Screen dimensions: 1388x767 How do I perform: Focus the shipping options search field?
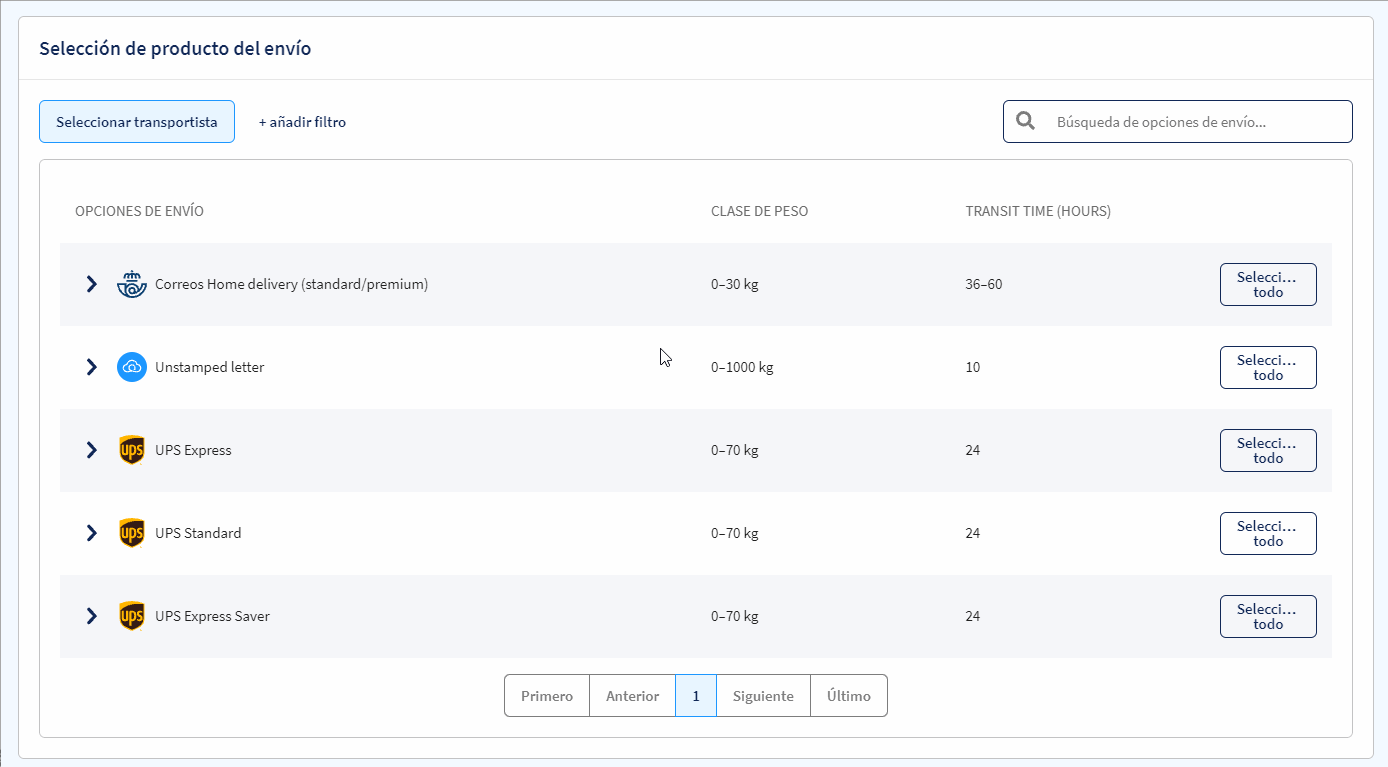pos(1178,122)
